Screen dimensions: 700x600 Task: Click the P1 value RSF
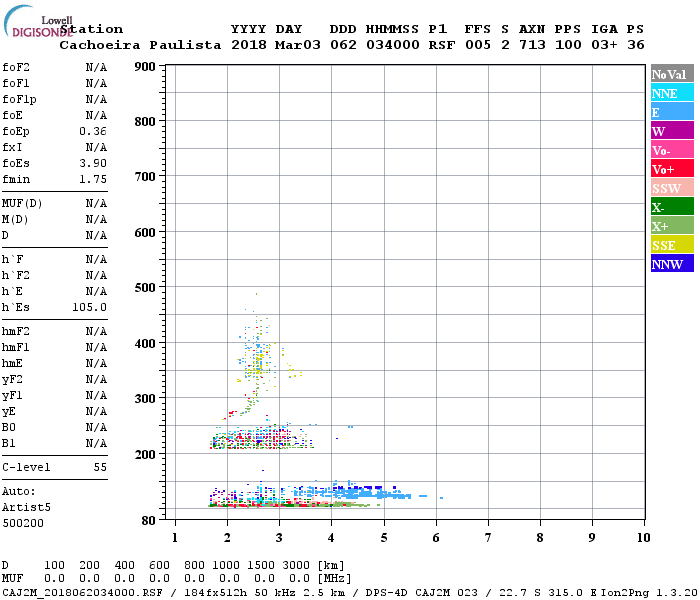point(442,45)
